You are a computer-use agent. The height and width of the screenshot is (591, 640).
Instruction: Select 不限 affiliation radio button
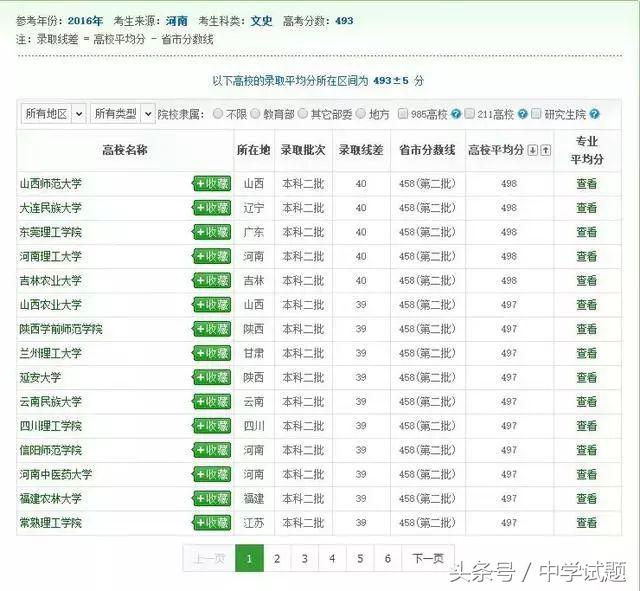click(x=218, y=114)
